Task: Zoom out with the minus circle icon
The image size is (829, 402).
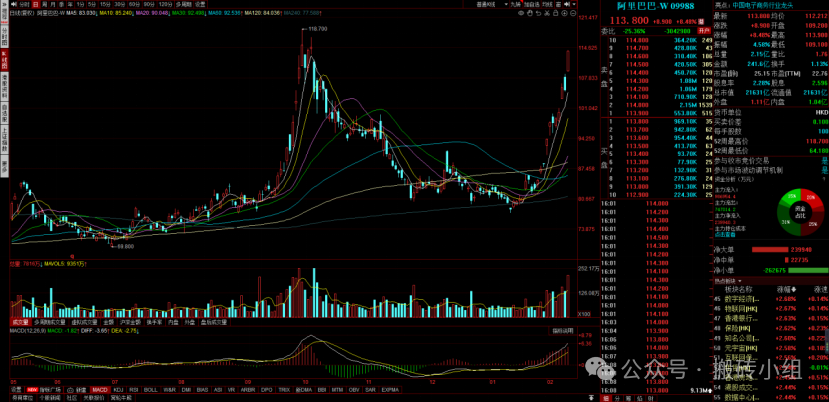Action: (x=573, y=13)
